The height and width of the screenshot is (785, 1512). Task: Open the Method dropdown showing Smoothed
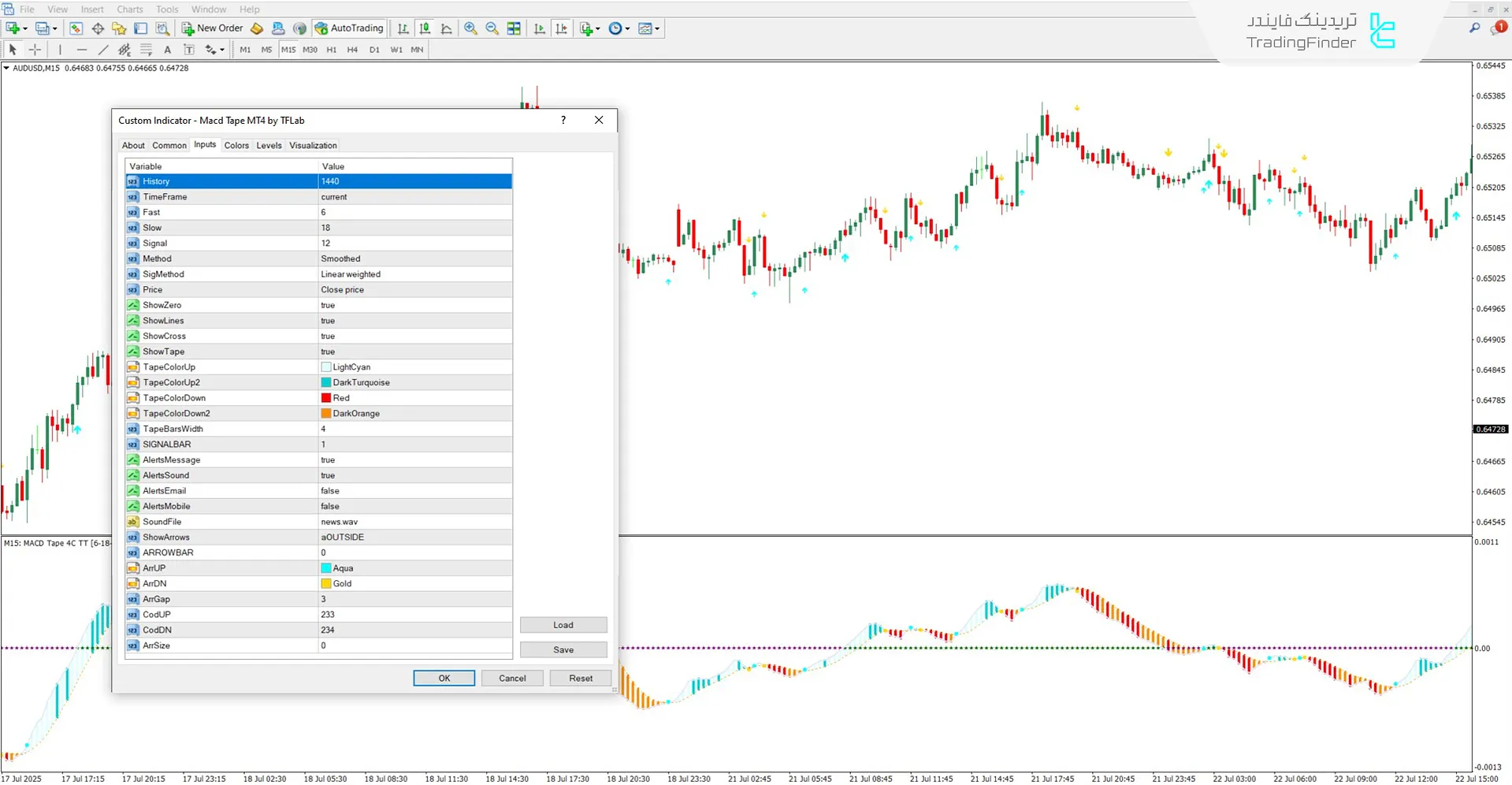(x=415, y=258)
